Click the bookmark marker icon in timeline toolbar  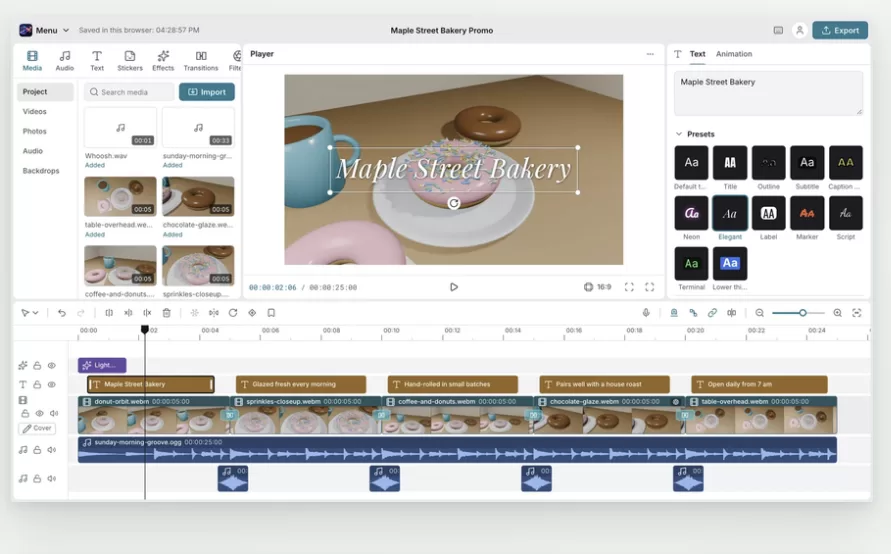pyautogui.click(x=271, y=313)
